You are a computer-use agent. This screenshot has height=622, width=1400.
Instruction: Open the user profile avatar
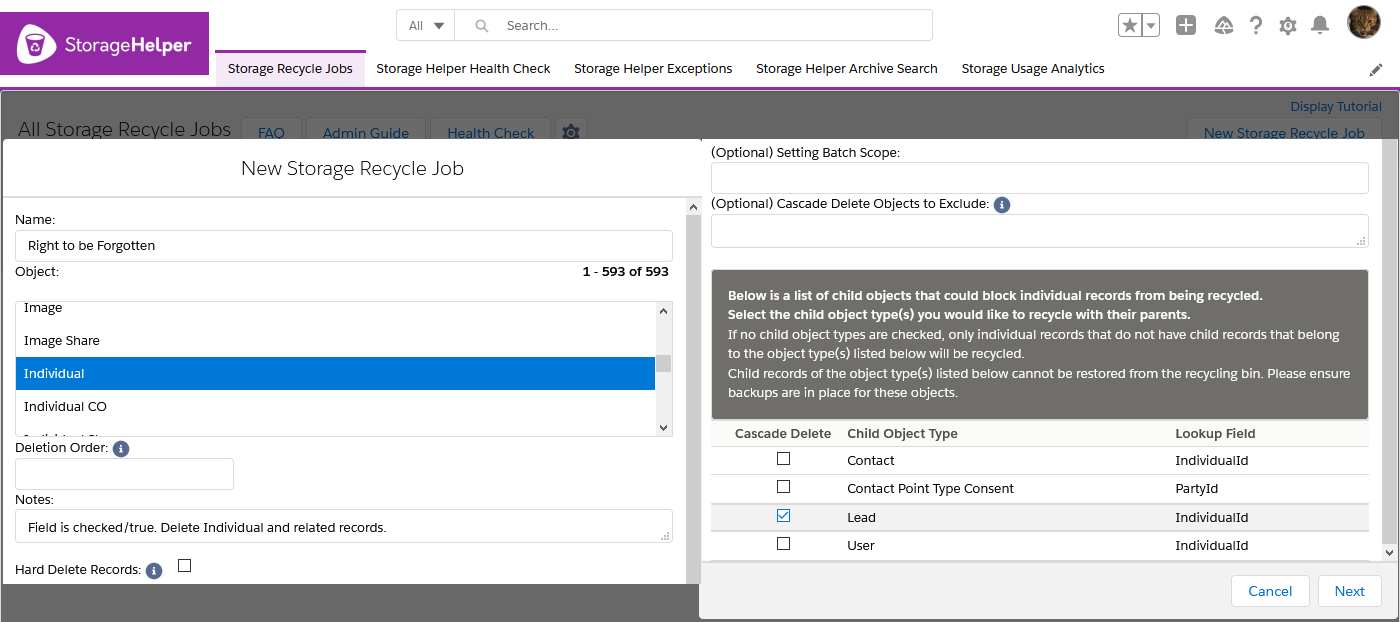pyautogui.click(x=1364, y=23)
